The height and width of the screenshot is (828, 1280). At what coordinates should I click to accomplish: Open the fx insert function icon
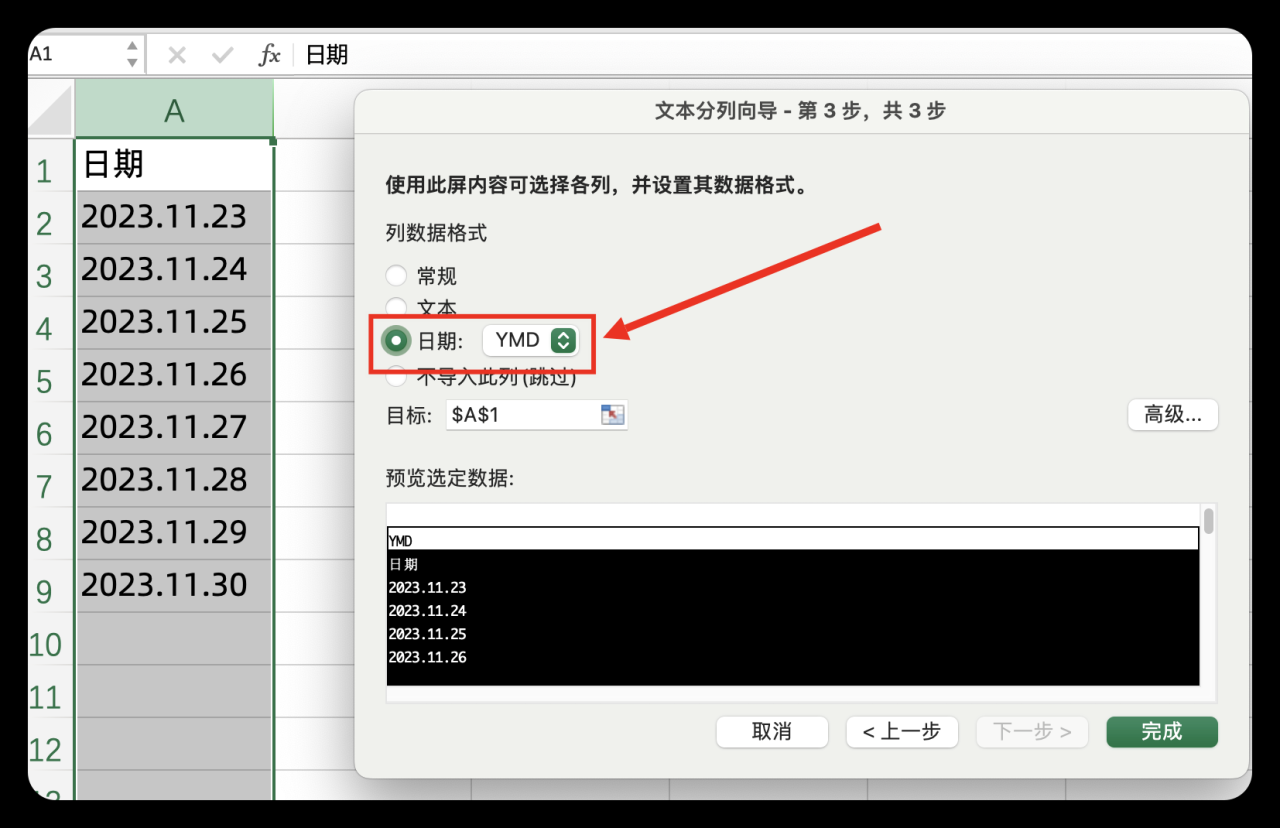[x=269, y=55]
